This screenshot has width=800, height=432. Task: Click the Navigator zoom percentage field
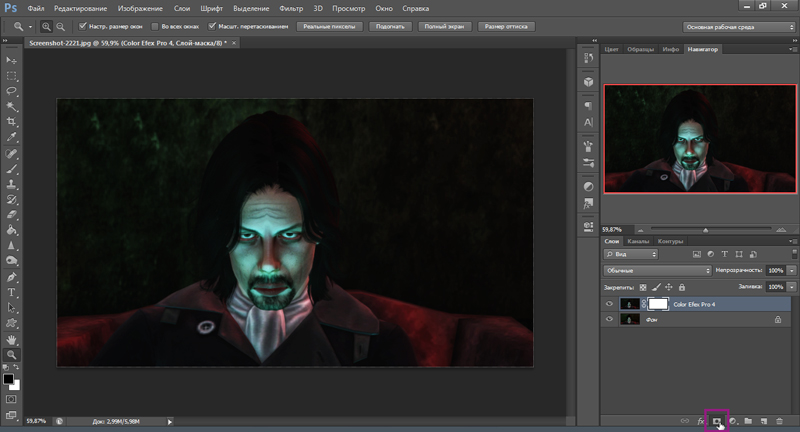click(617, 230)
